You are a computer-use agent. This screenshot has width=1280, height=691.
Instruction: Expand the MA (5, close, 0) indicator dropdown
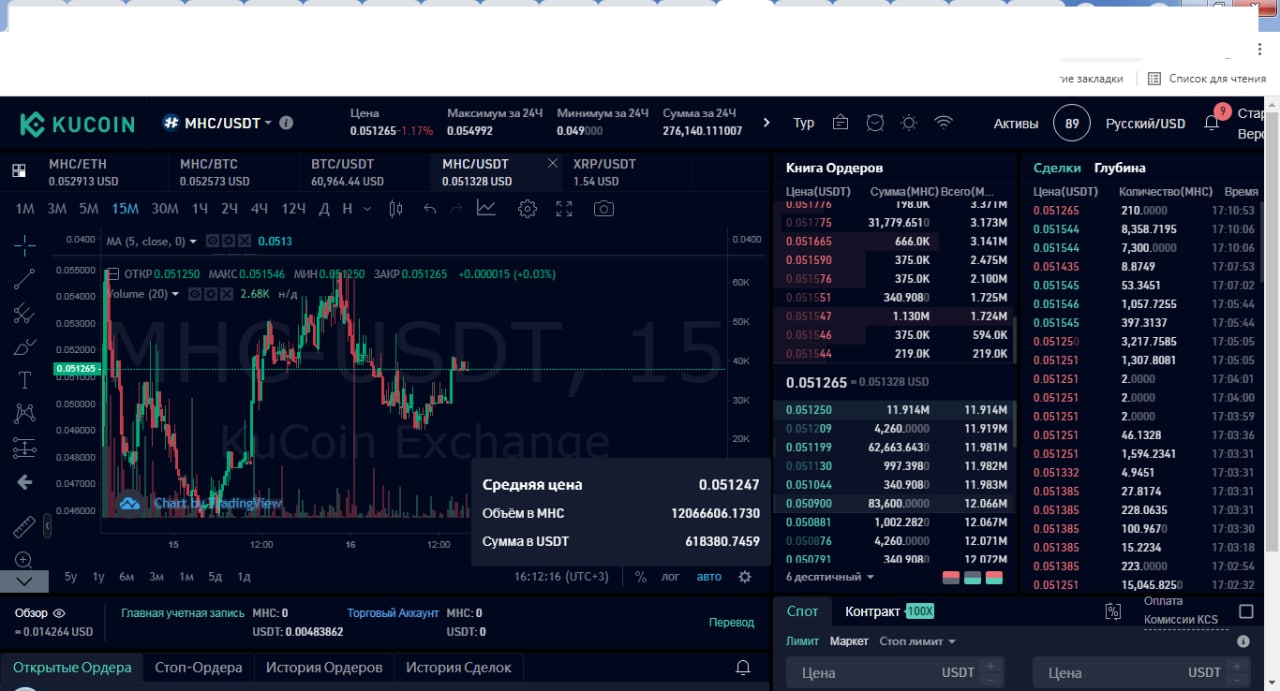[x=194, y=241]
